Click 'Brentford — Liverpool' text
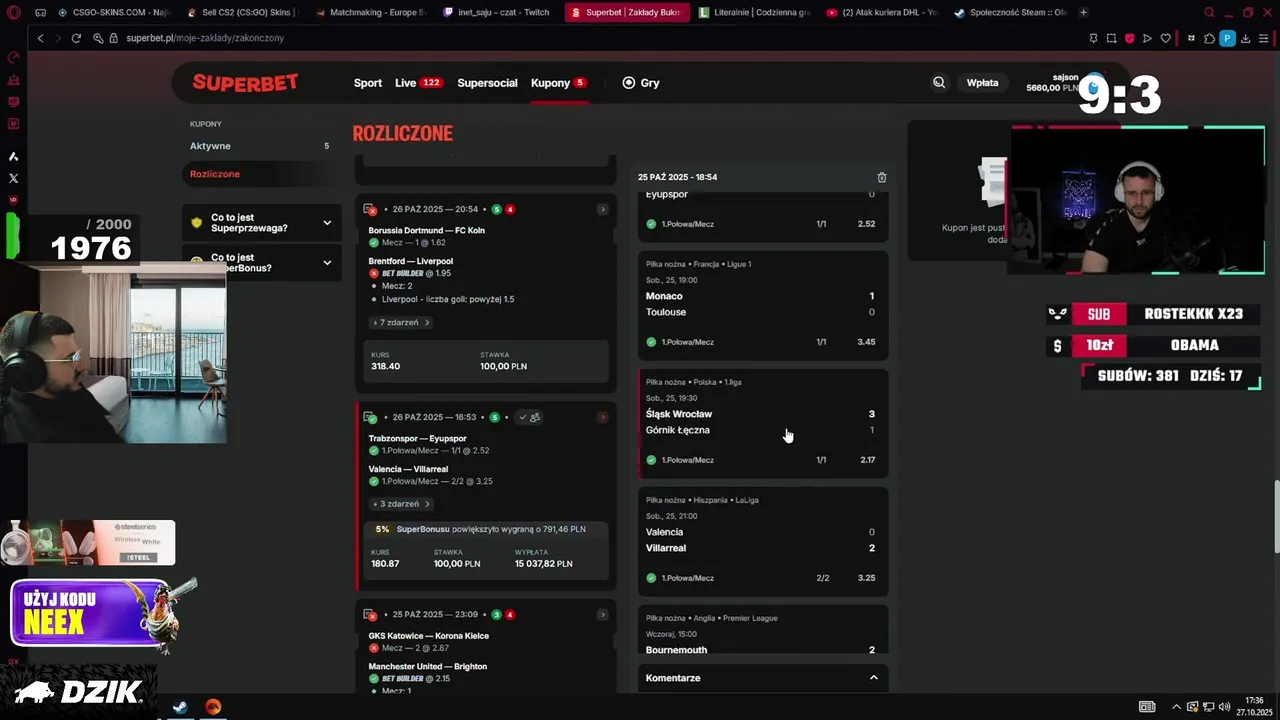The width and height of the screenshot is (1280, 720). tap(410, 261)
